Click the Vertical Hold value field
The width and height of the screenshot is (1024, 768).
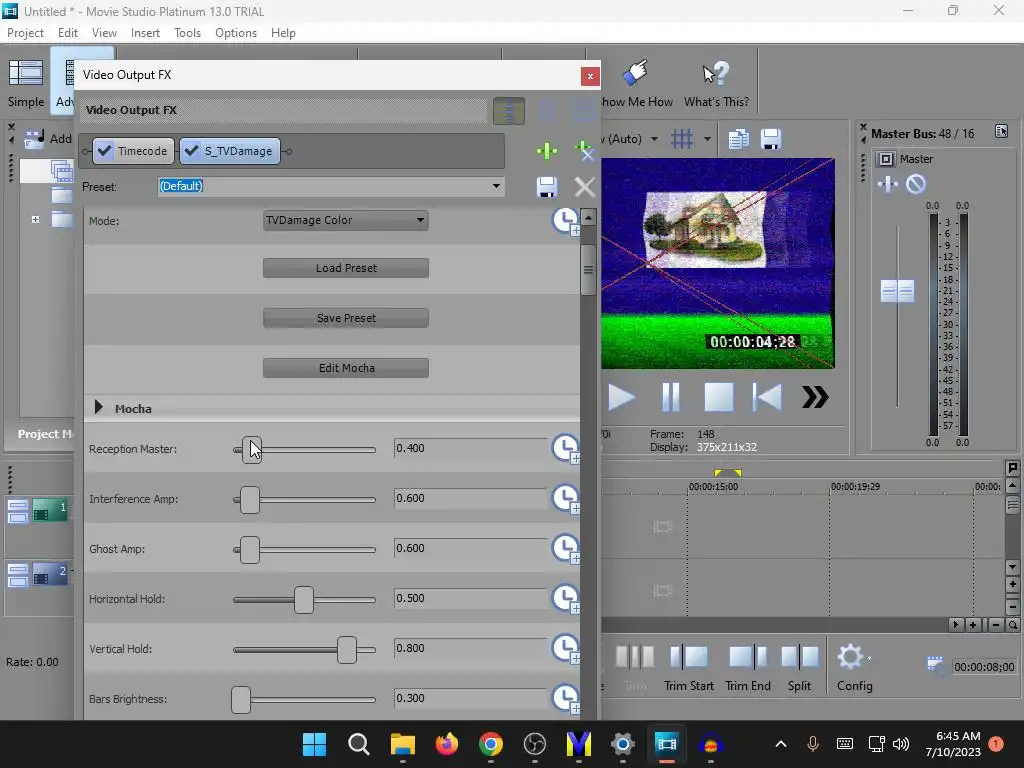coord(470,648)
